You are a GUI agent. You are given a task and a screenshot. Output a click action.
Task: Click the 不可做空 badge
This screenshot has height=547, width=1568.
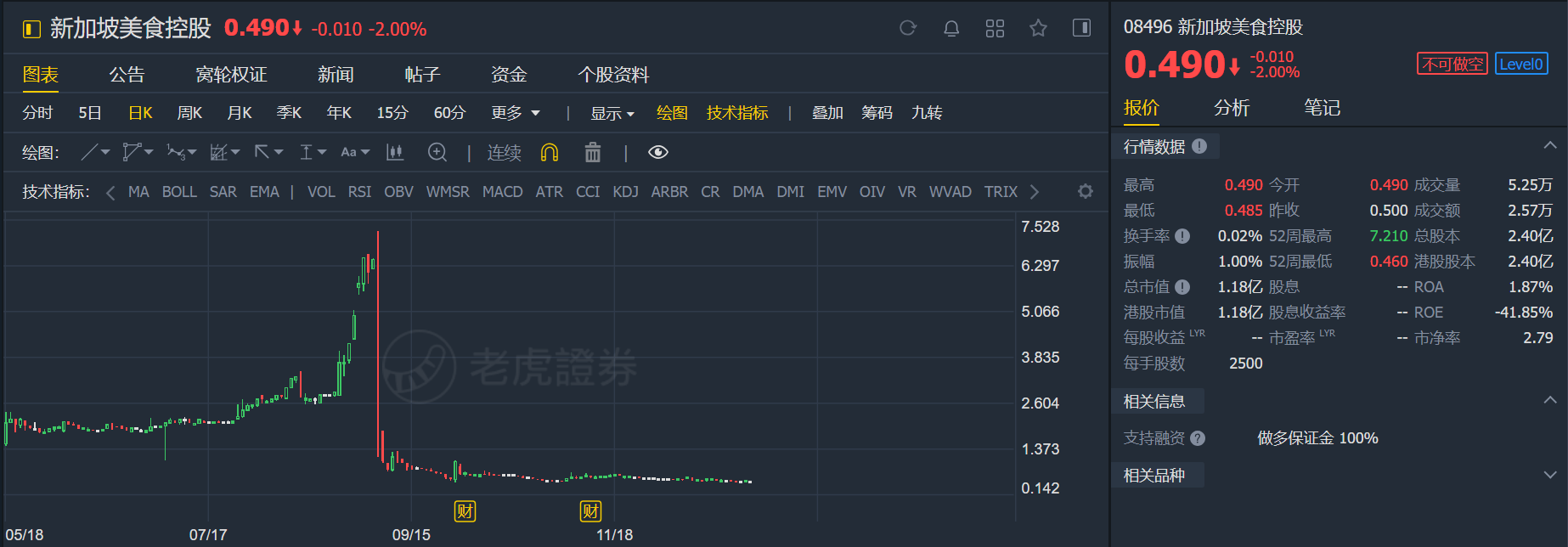[1452, 64]
